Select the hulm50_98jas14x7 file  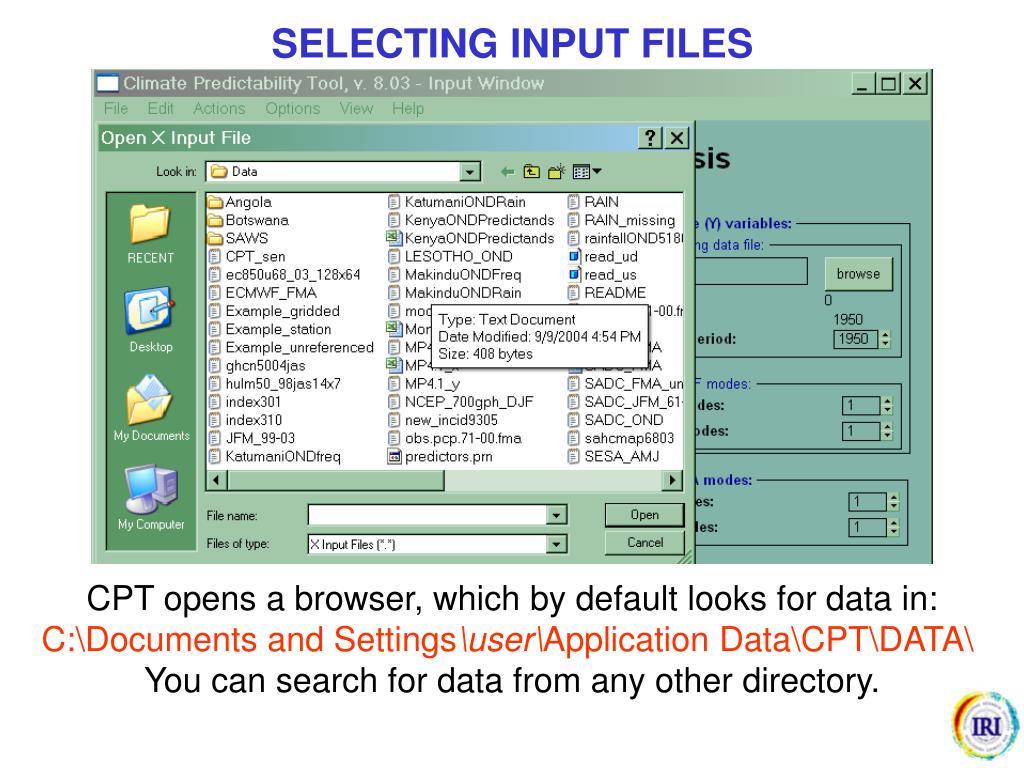[x=275, y=384]
